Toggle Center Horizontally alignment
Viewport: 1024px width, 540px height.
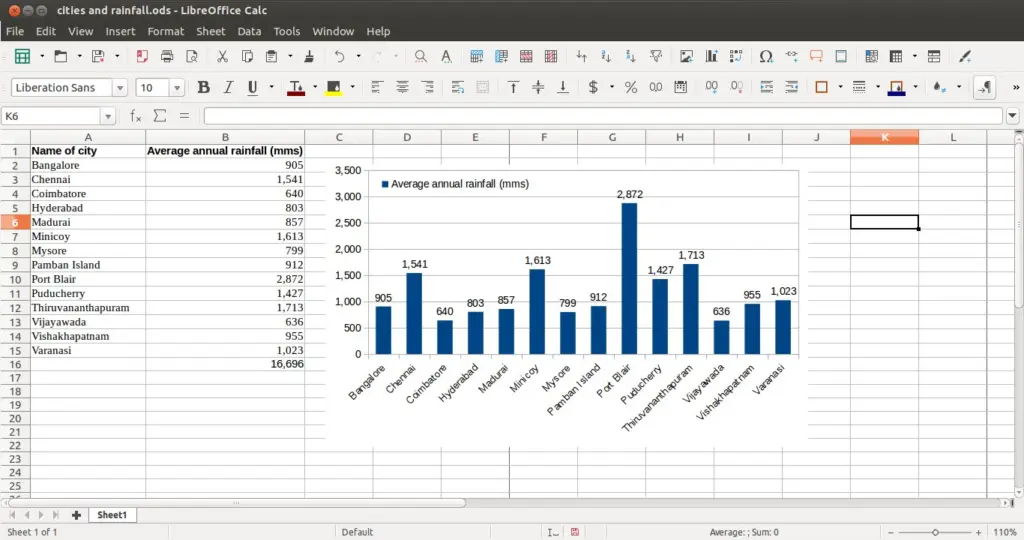click(x=402, y=87)
